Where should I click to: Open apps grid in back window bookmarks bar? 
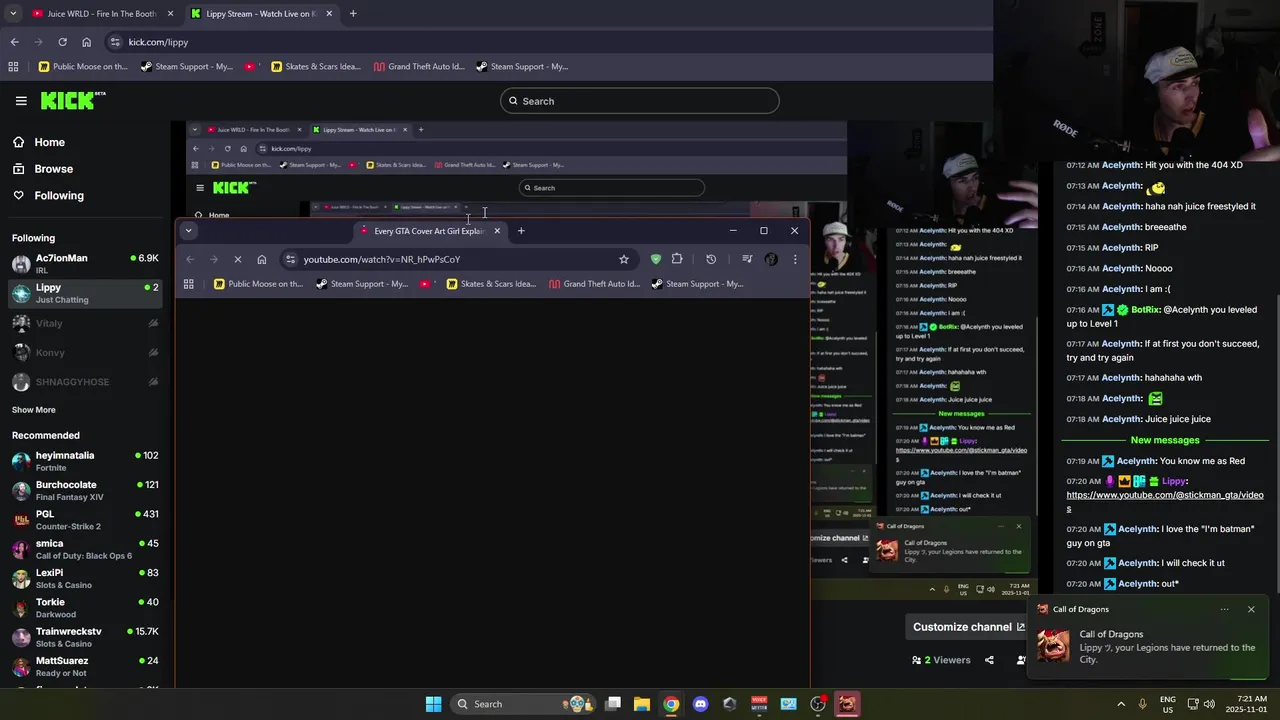coord(13,67)
